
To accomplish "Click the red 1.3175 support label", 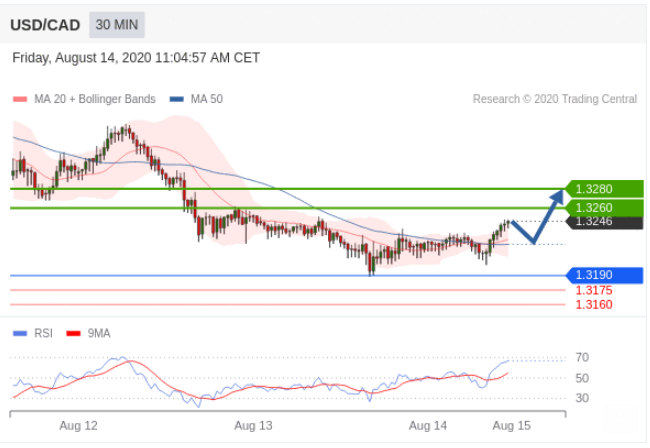I will click(x=594, y=290).
